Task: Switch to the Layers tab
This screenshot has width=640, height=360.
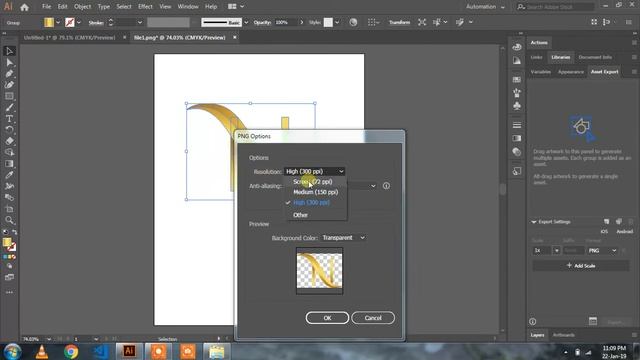Action: pos(537,335)
